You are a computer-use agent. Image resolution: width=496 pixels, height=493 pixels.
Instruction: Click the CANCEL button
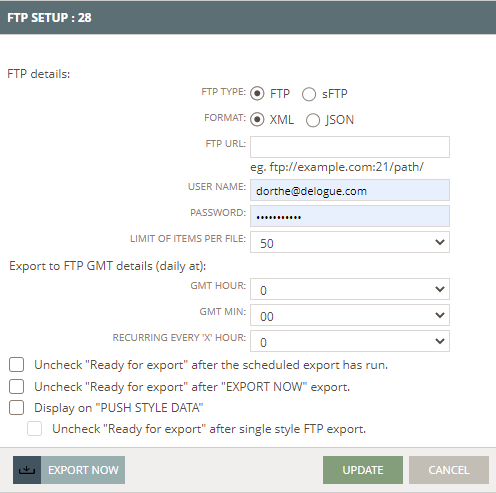click(449, 470)
